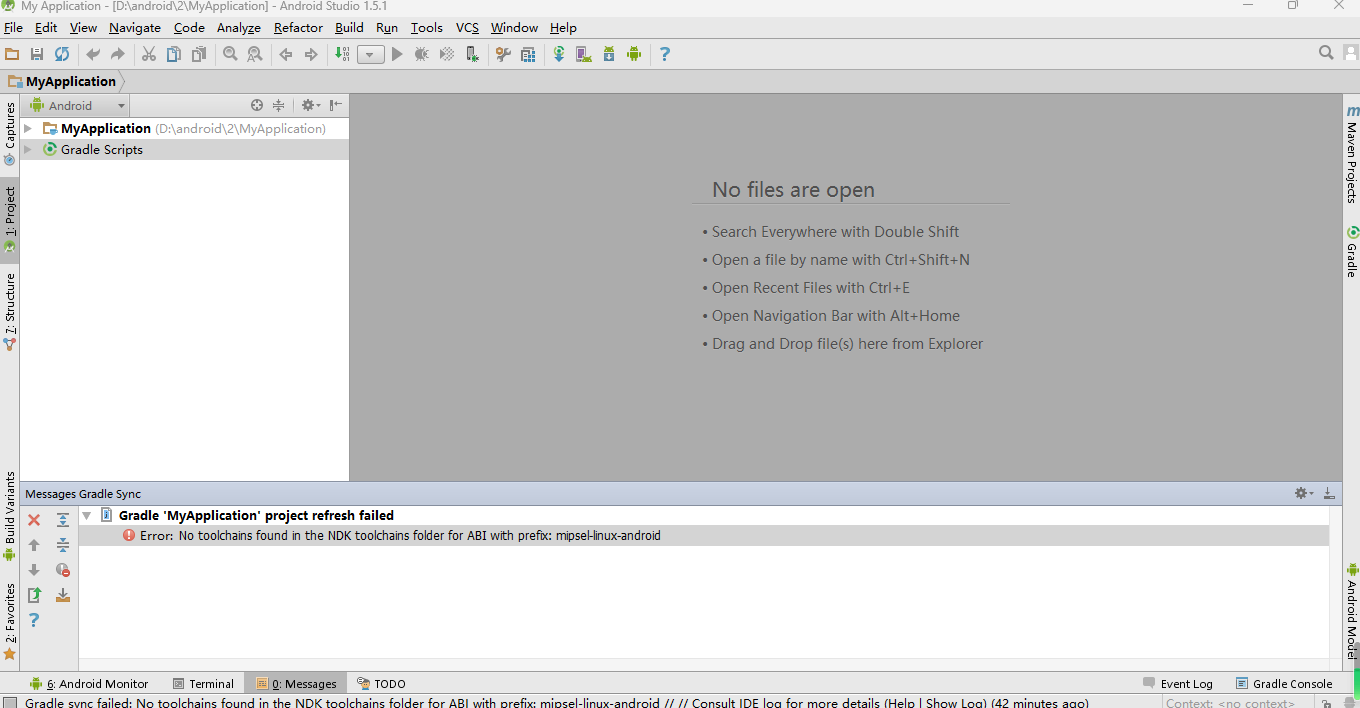The width and height of the screenshot is (1360, 708).
Task: Click Collapse All in Messages panel
Action: pos(63,545)
